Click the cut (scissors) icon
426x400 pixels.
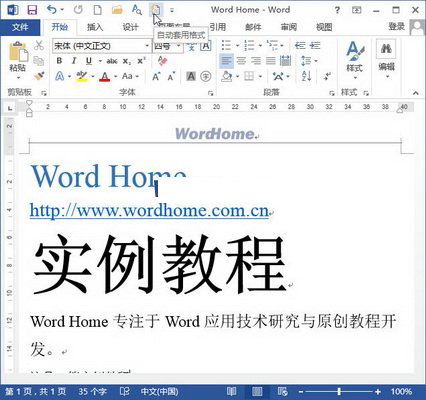click(39, 46)
